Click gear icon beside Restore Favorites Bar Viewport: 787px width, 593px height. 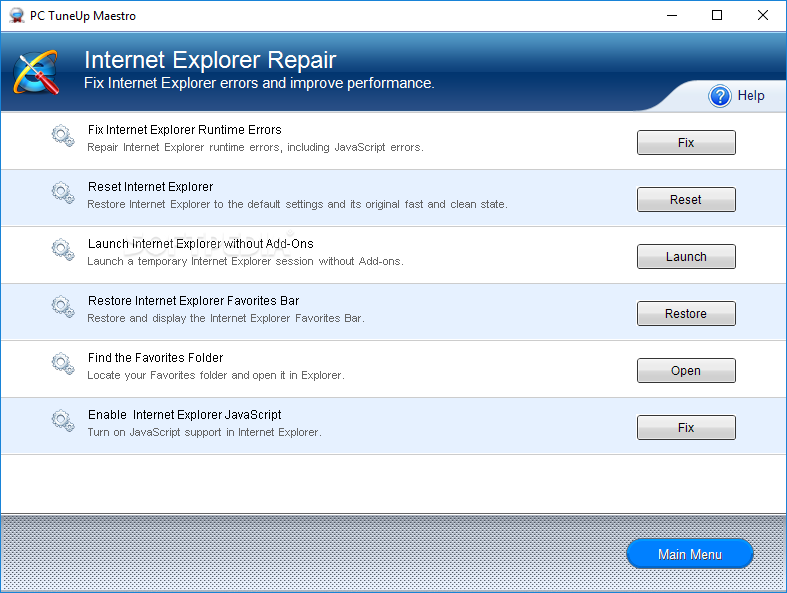[x=63, y=306]
